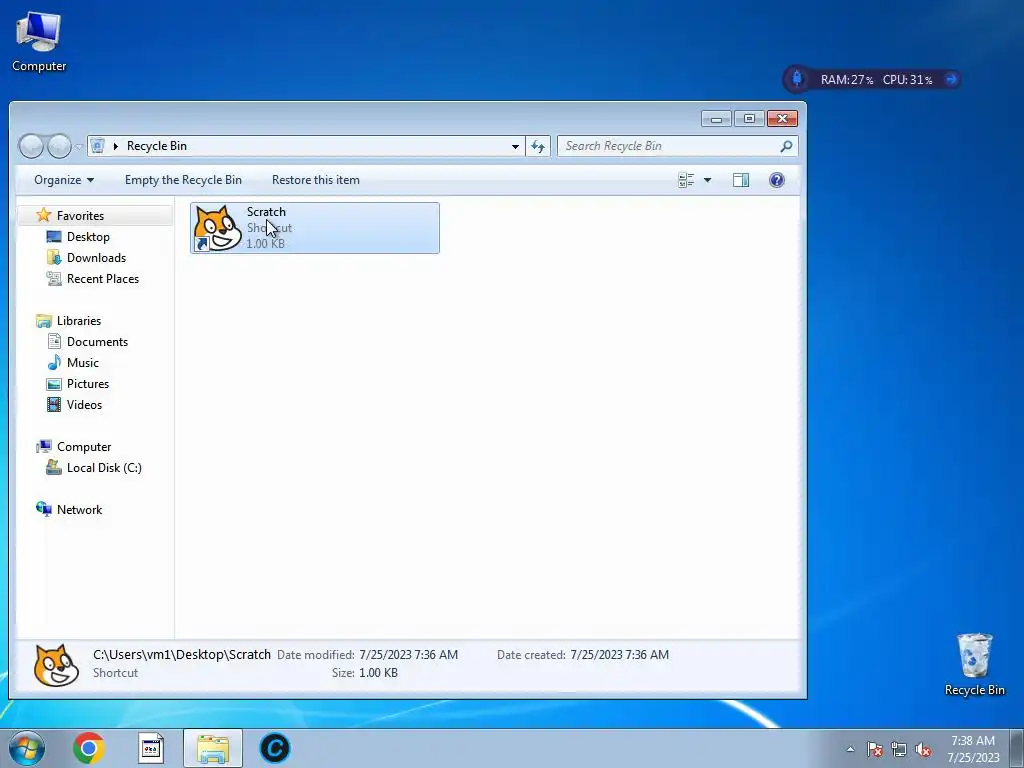
Task: Click the Size 1.00 KB value in details pane
Action: pyautogui.click(x=378, y=673)
